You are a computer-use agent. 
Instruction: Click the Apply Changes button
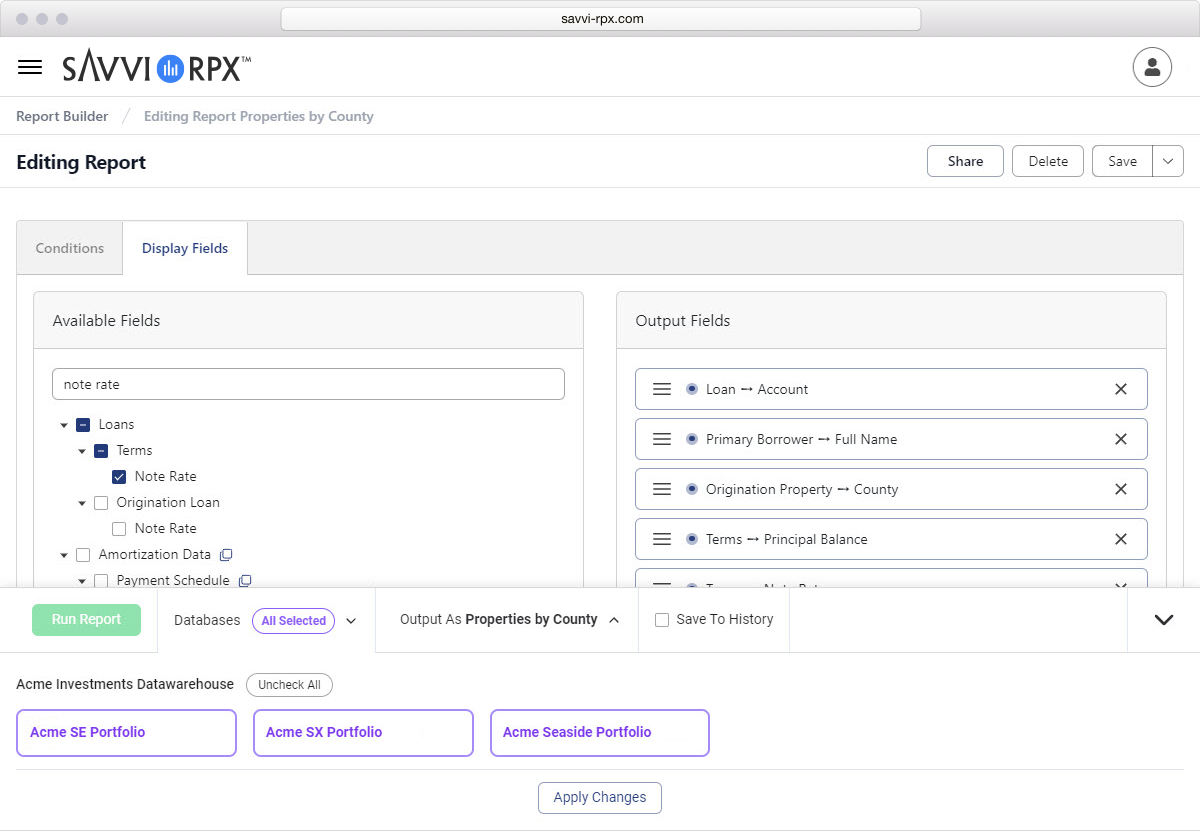coord(600,797)
